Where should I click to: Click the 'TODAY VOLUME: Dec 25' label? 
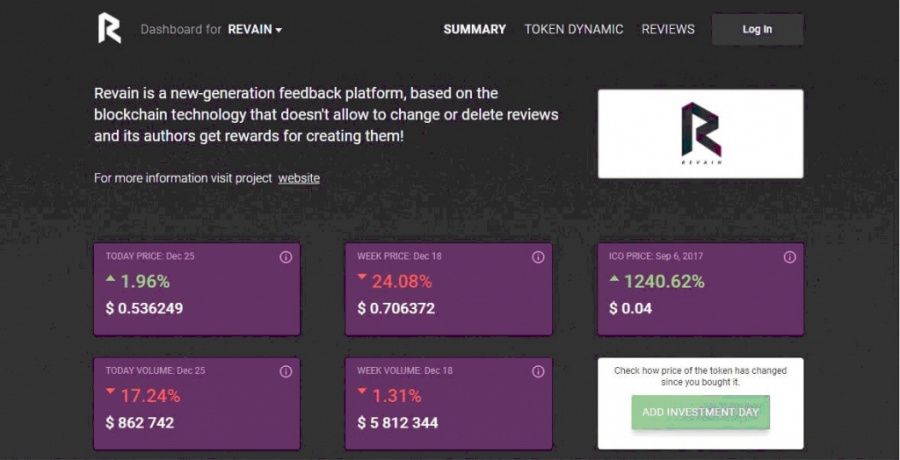click(155, 370)
